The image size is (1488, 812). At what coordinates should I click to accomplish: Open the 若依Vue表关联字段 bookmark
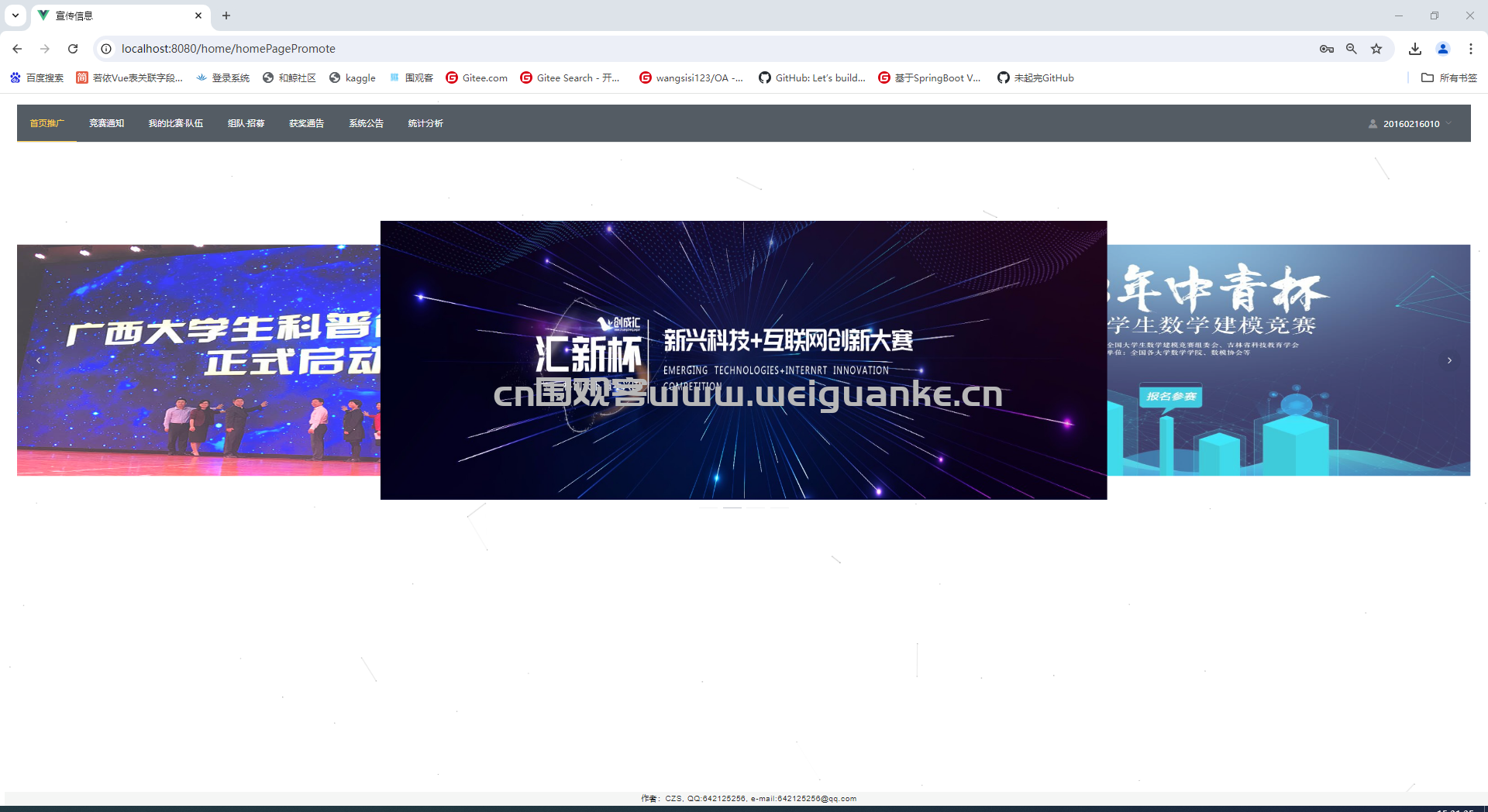coord(129,77)
